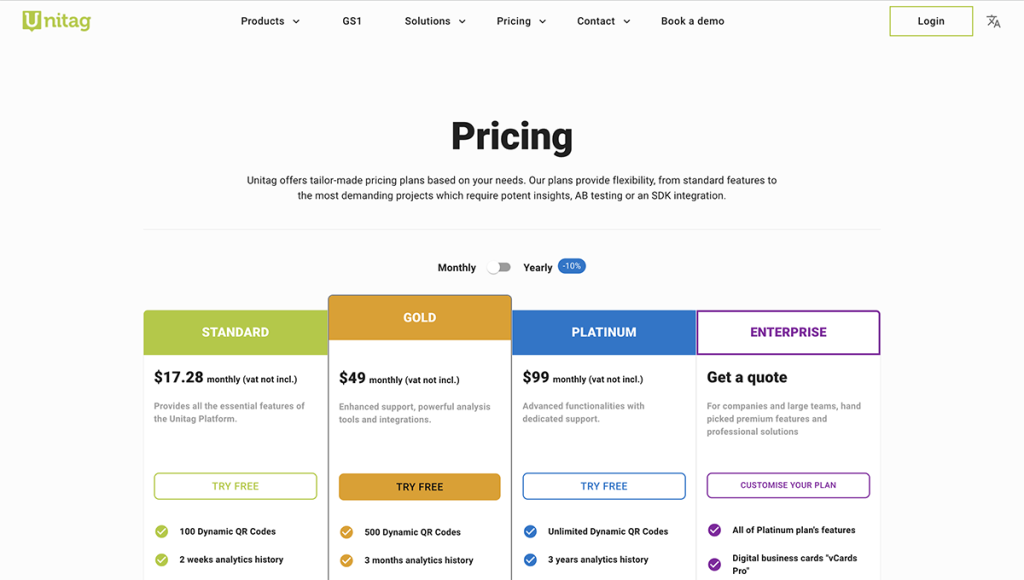This screenshot has width=1024, height=580.
Task: Click green checkmark beside 100 Dynamic QR Codes
Action: 163,531
